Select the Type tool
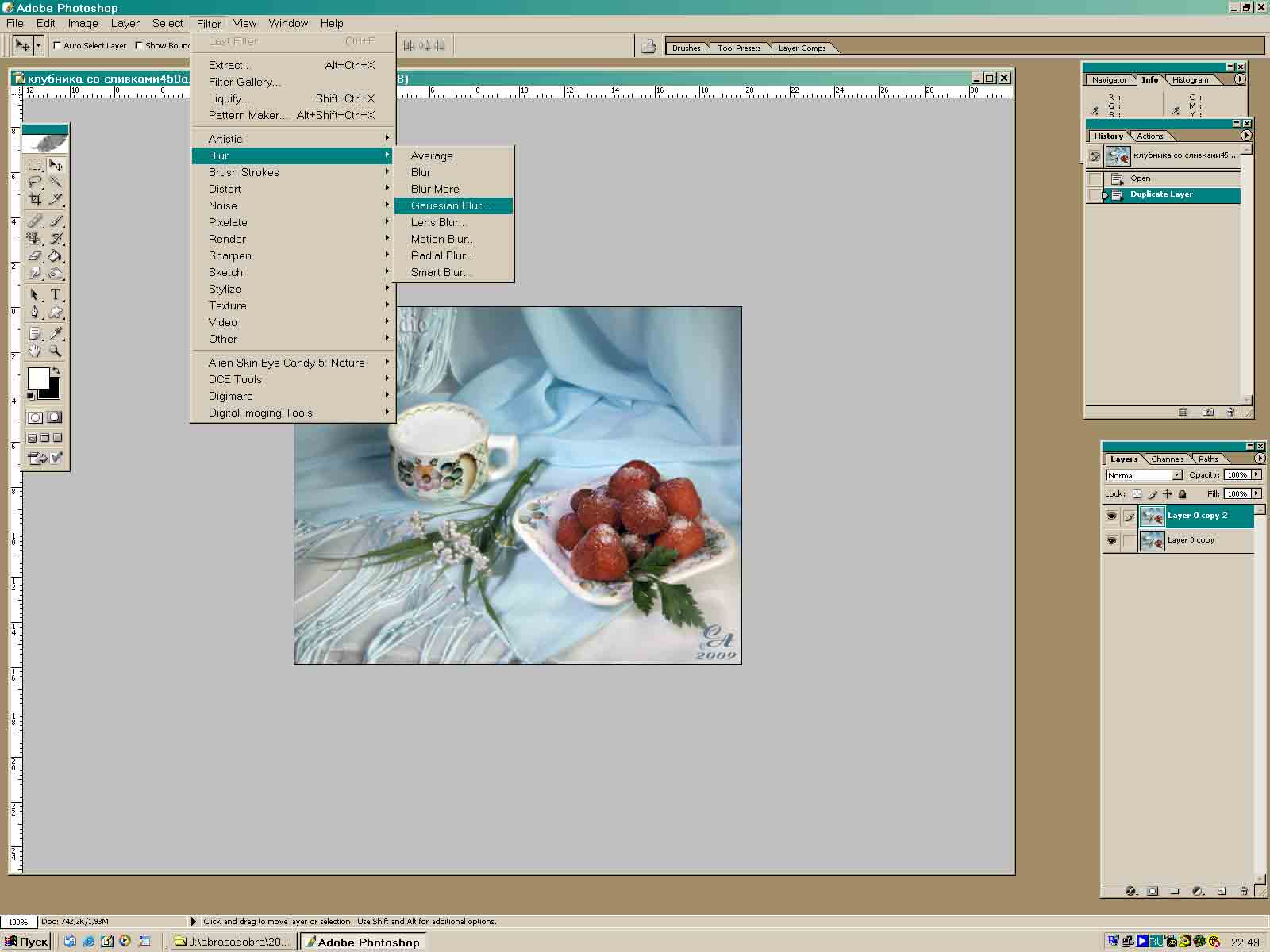1270x952 pixels. pyautogui.click(x=56, y=294)
